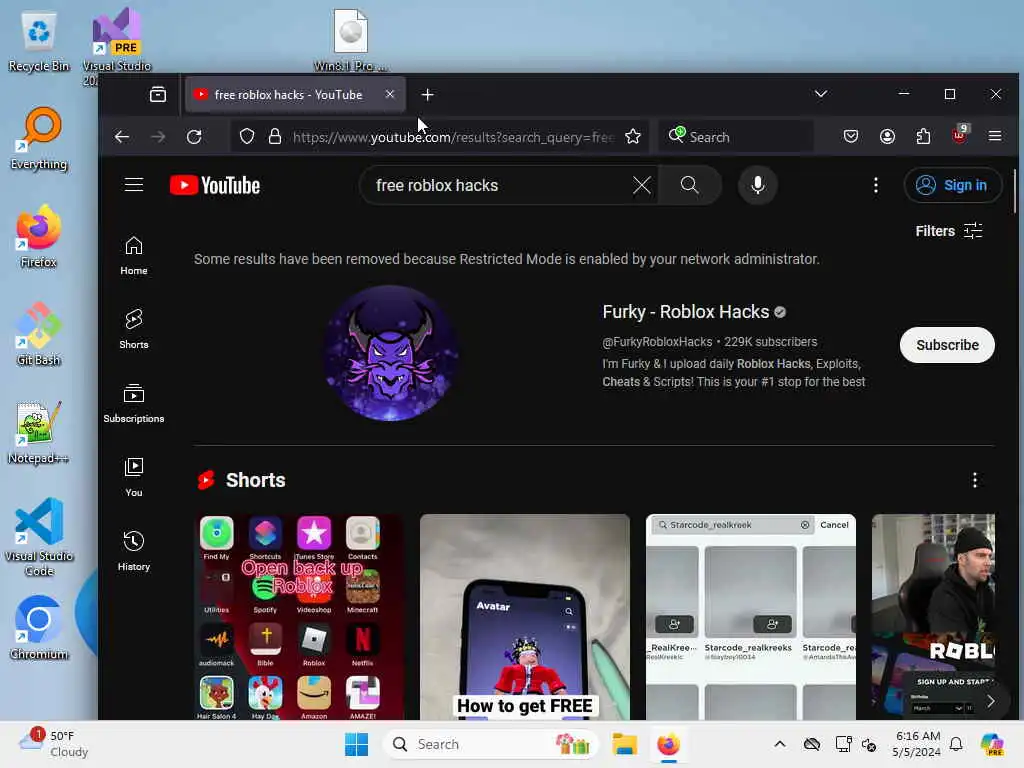Click the Firefox URL address bar

click(439, 136)
